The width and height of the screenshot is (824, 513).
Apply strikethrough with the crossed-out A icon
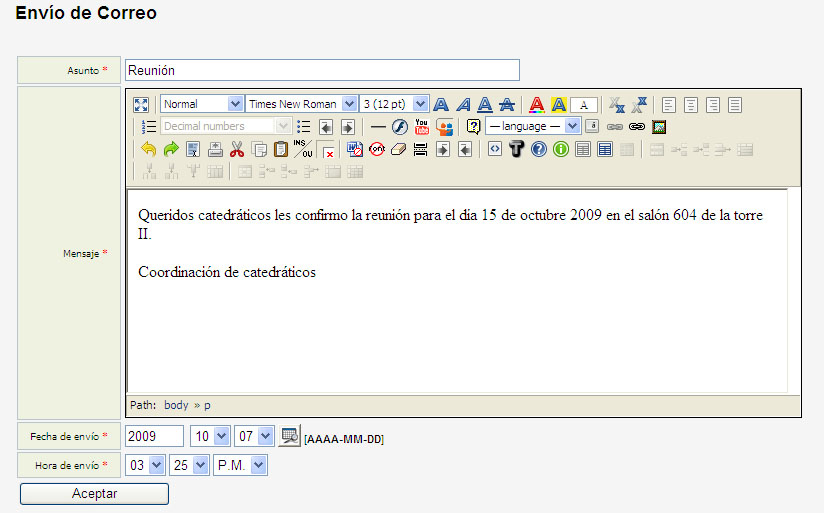click(507, 105)
